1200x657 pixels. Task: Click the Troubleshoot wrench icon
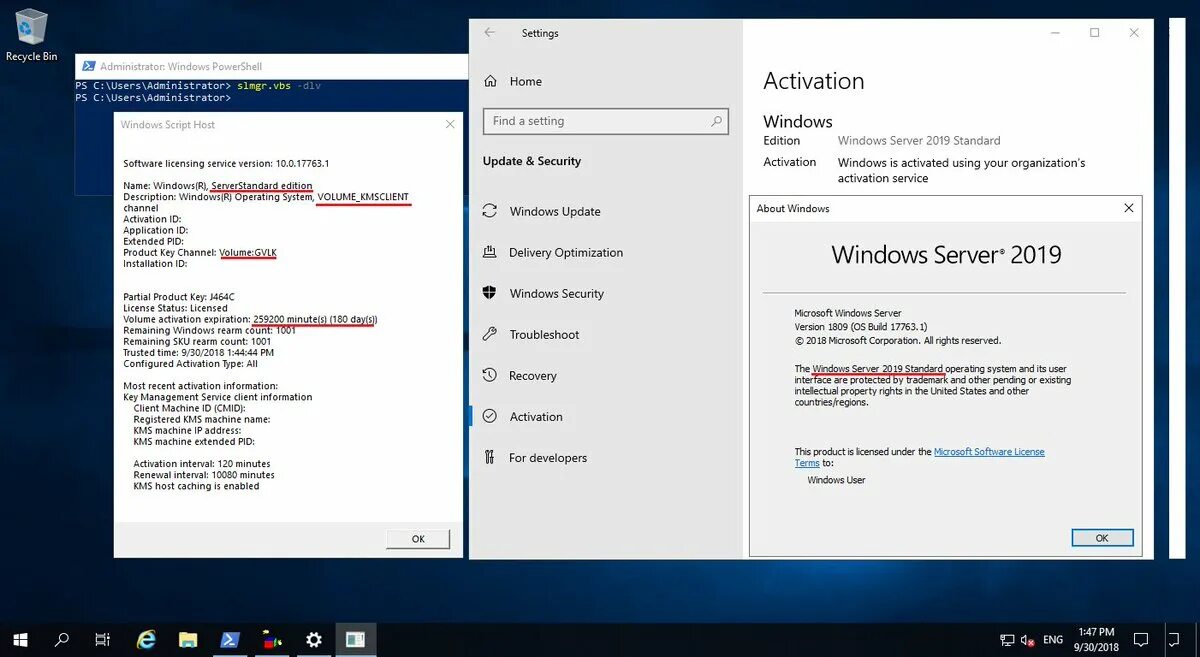tap(490, 334)
